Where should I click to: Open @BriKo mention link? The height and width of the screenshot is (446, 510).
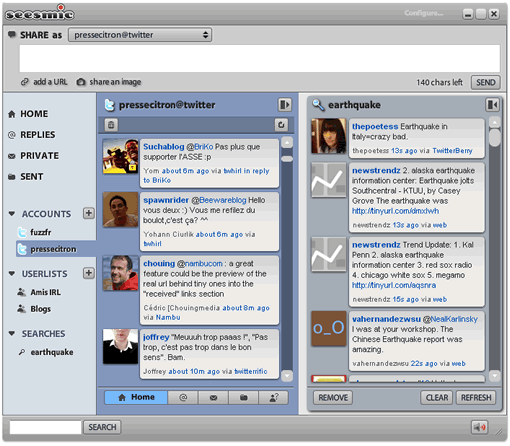tap(200, 147)
